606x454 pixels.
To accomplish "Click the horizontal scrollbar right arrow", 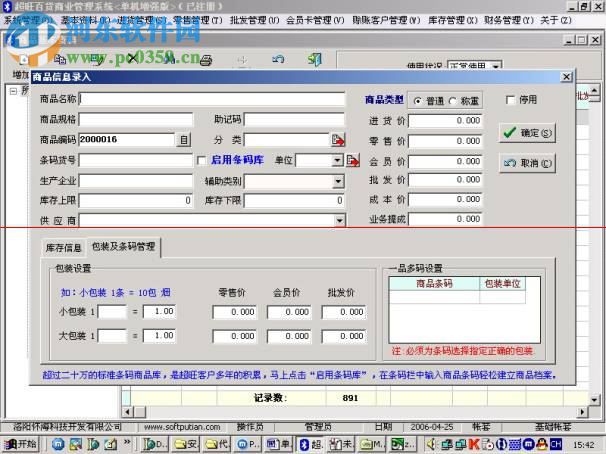I will coord(582,412).
